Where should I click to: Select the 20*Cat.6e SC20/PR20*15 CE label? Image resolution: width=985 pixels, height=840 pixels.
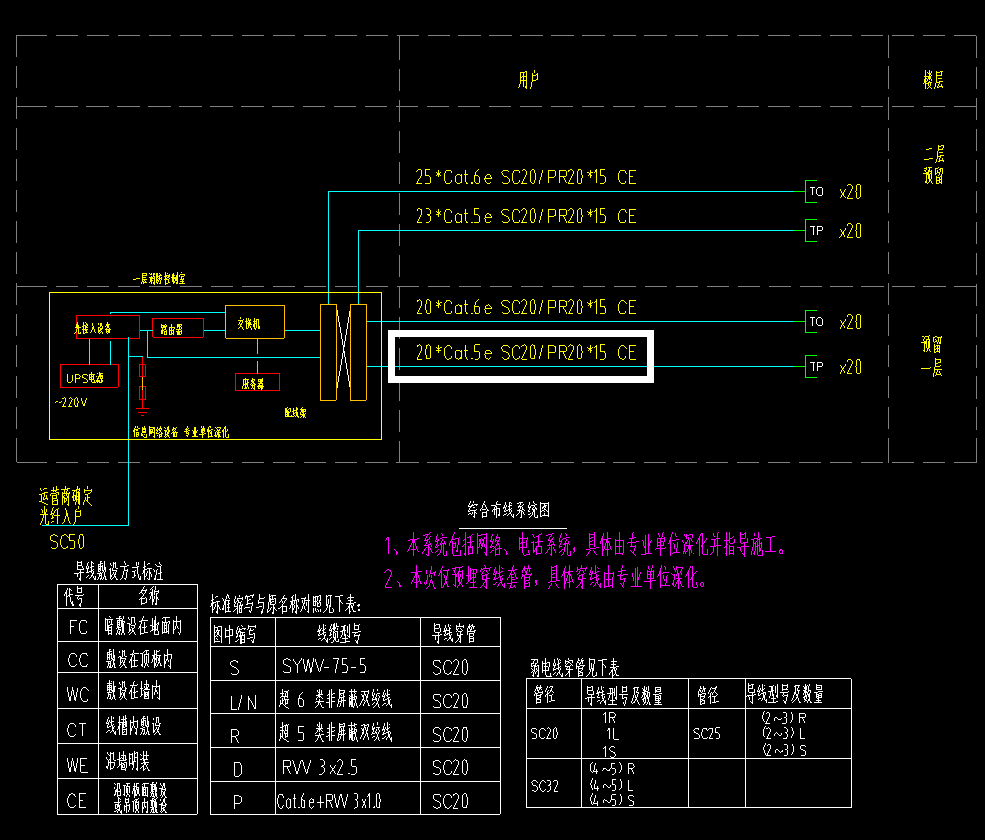[526, 307]
